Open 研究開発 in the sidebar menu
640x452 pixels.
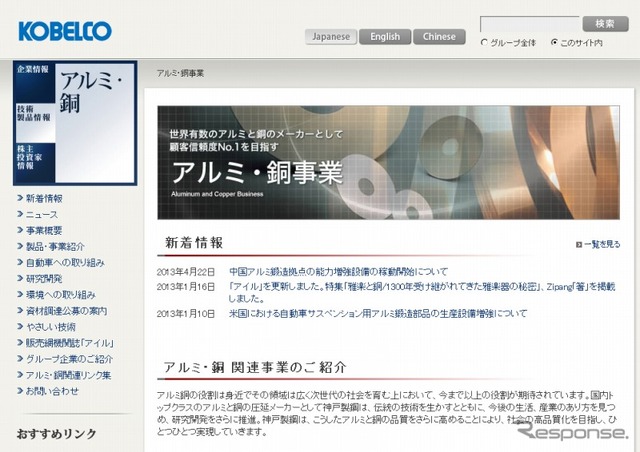pyautogui.click(x=44, y=279)
